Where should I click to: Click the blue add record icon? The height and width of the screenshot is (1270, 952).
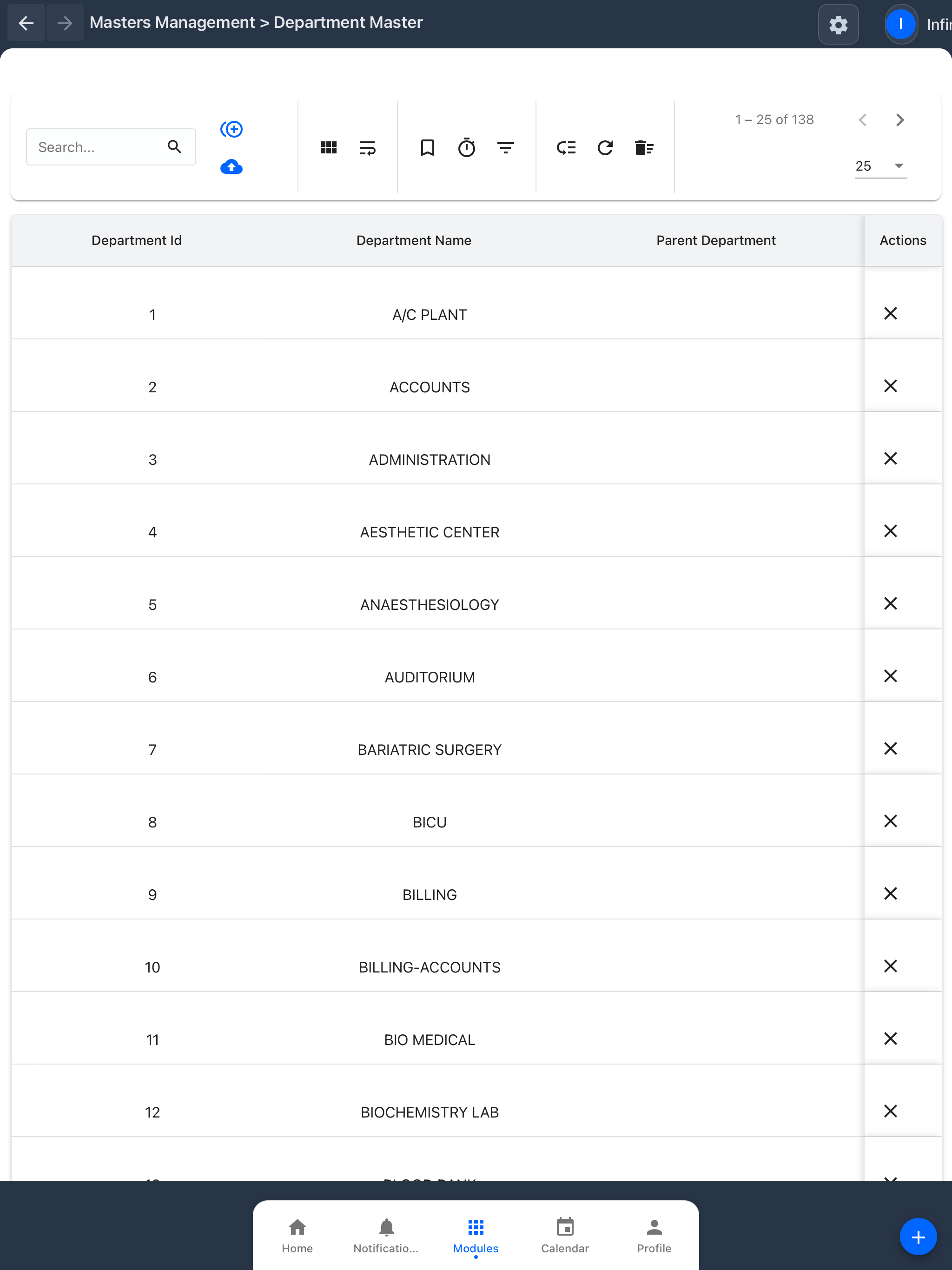coord(231,129)
